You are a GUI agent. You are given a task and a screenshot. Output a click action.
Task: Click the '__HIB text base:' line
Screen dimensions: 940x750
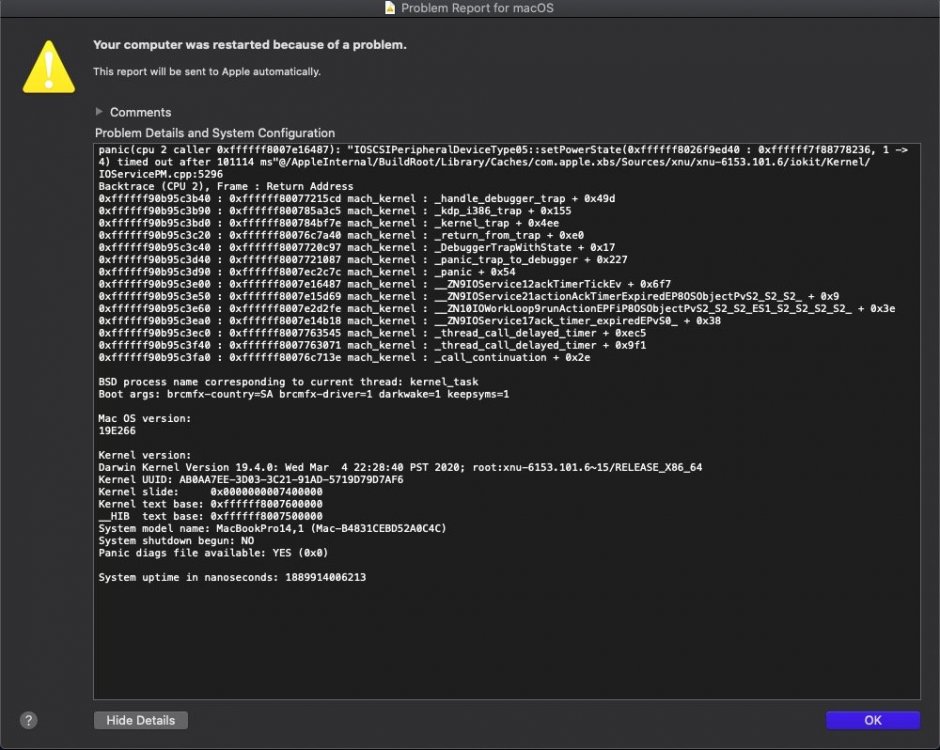tap(210, 516)
